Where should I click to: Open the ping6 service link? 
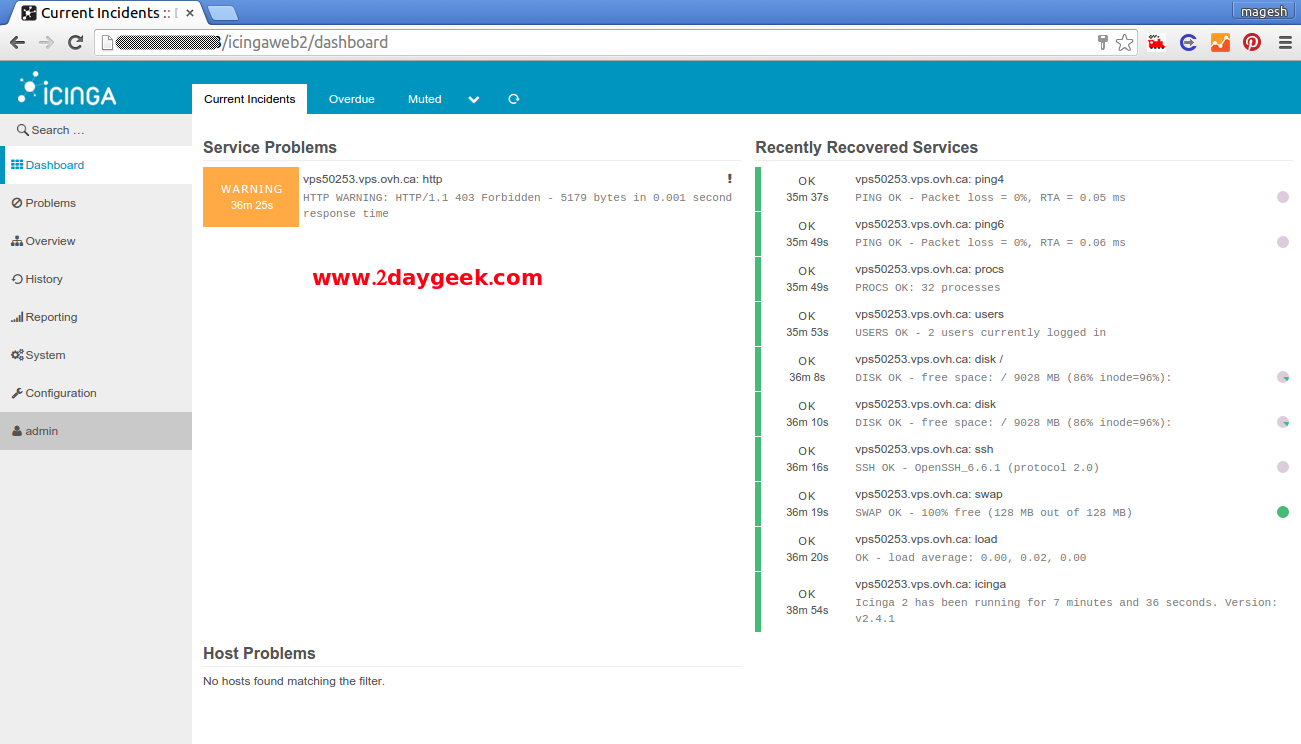[x=929, y=224]
